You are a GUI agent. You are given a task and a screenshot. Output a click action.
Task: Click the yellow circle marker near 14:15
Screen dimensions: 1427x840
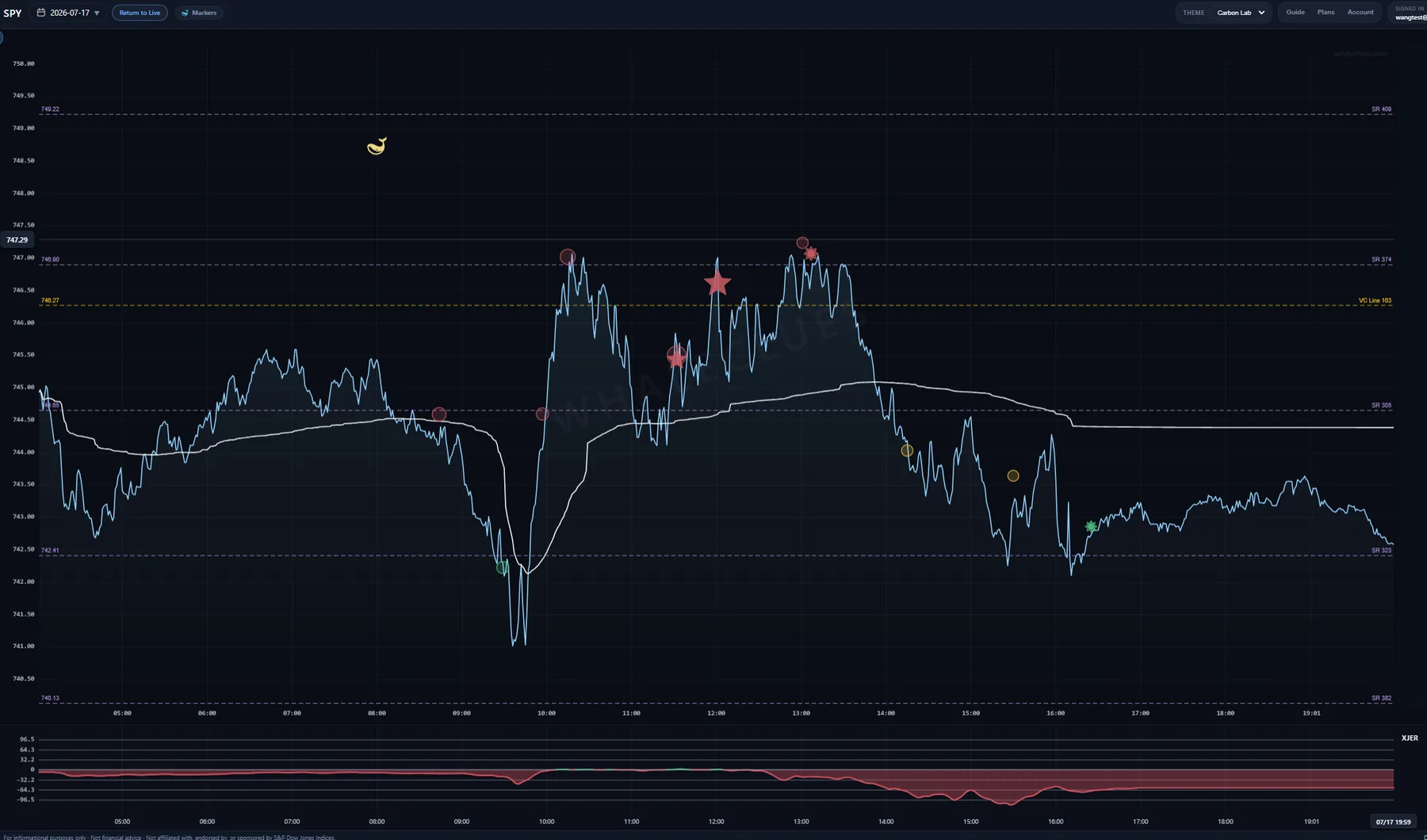[x=907, y=450]
